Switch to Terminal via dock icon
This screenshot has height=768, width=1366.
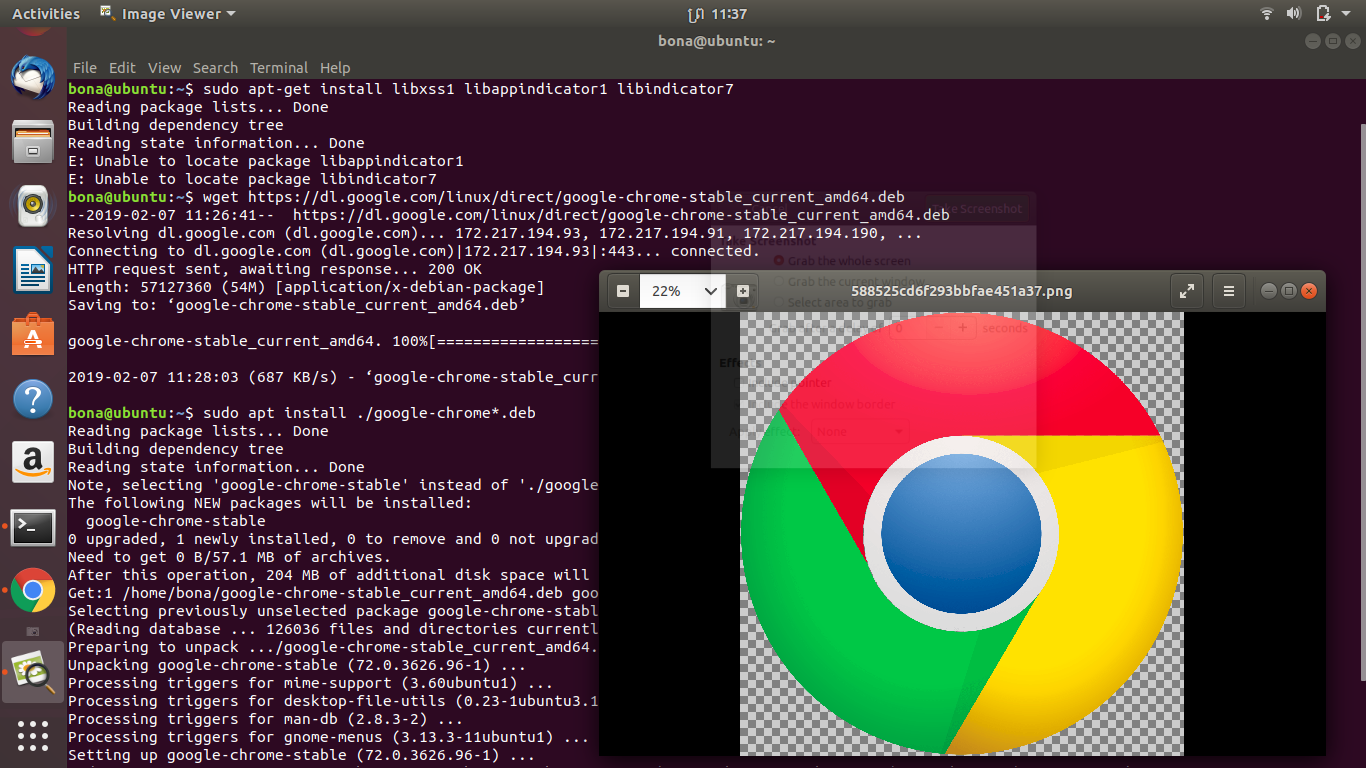pos(33,527)
